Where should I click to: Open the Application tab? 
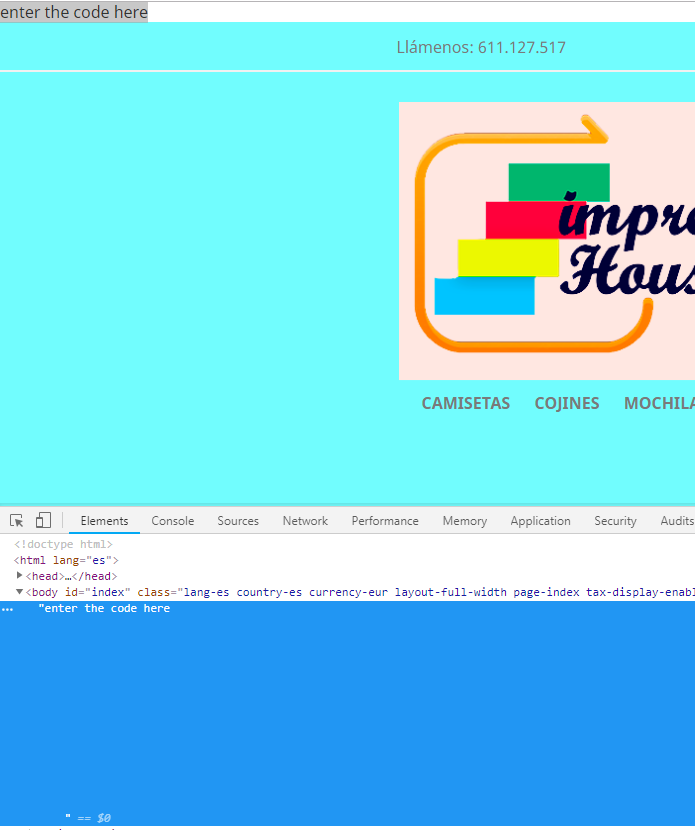(x=540, y=521)
